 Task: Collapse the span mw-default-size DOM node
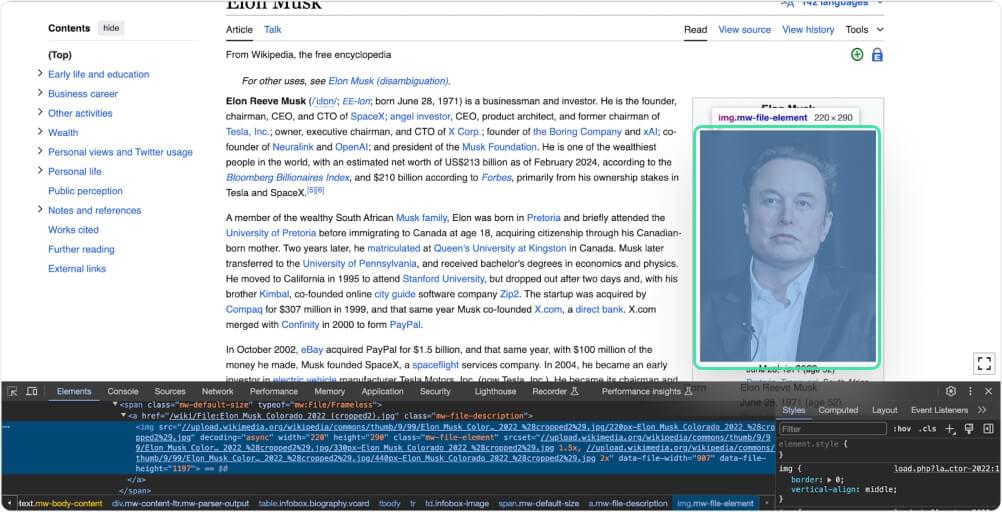coord(116,405)
